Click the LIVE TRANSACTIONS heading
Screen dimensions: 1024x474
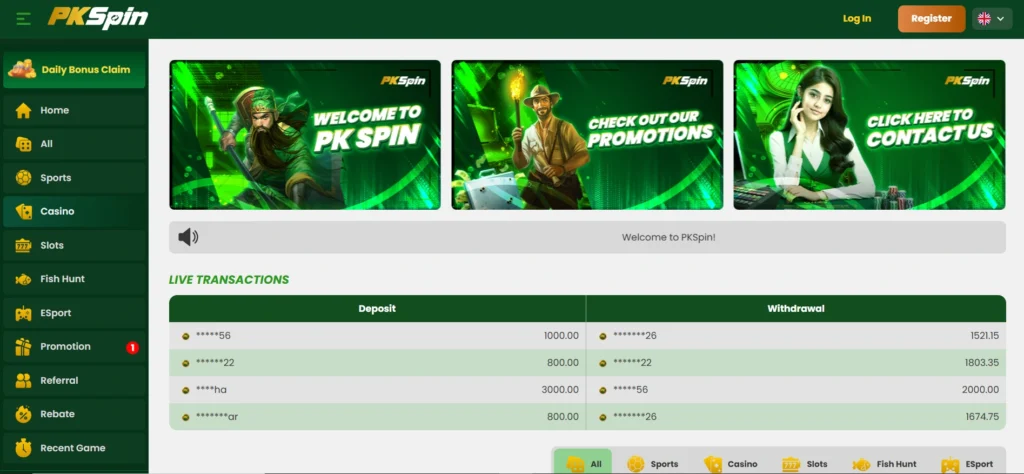(x=229, y=280)
